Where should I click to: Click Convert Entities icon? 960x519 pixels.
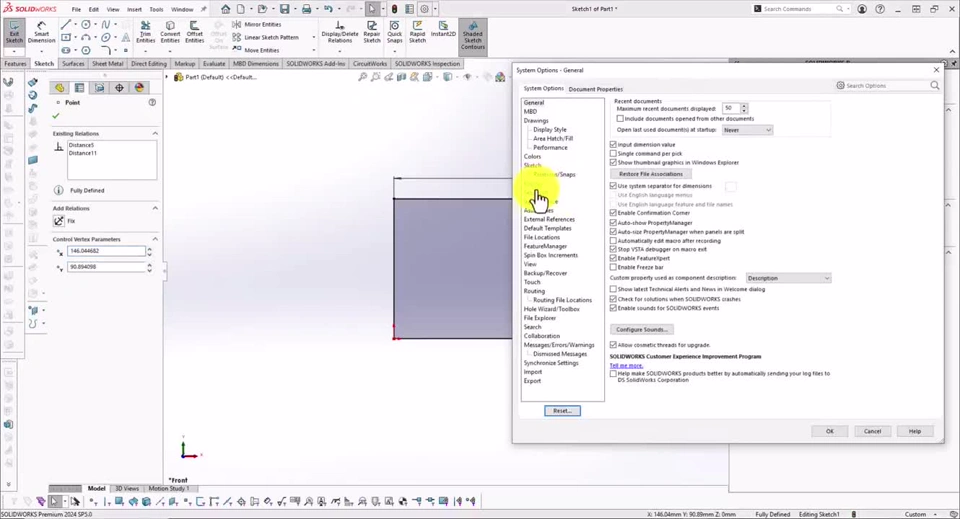pyautogui.click(x=170, y=32)
